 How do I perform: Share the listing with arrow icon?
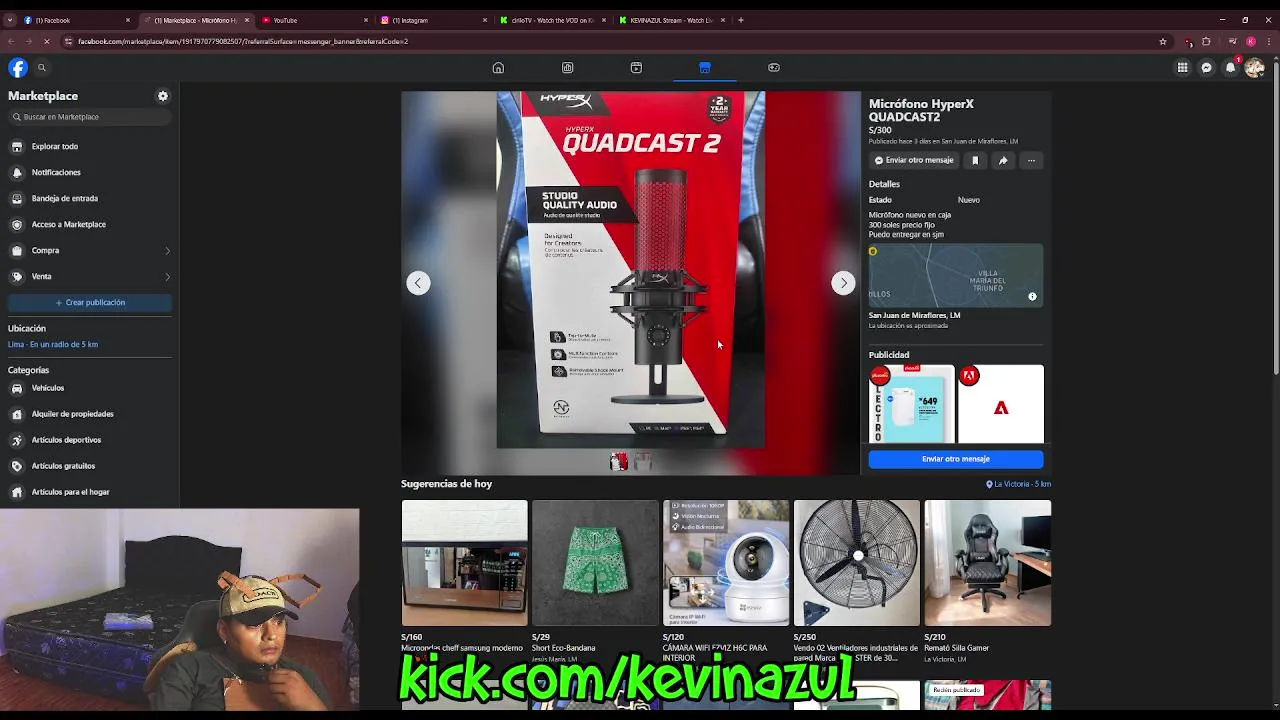pyautogui.click(x=1003, y=160)
